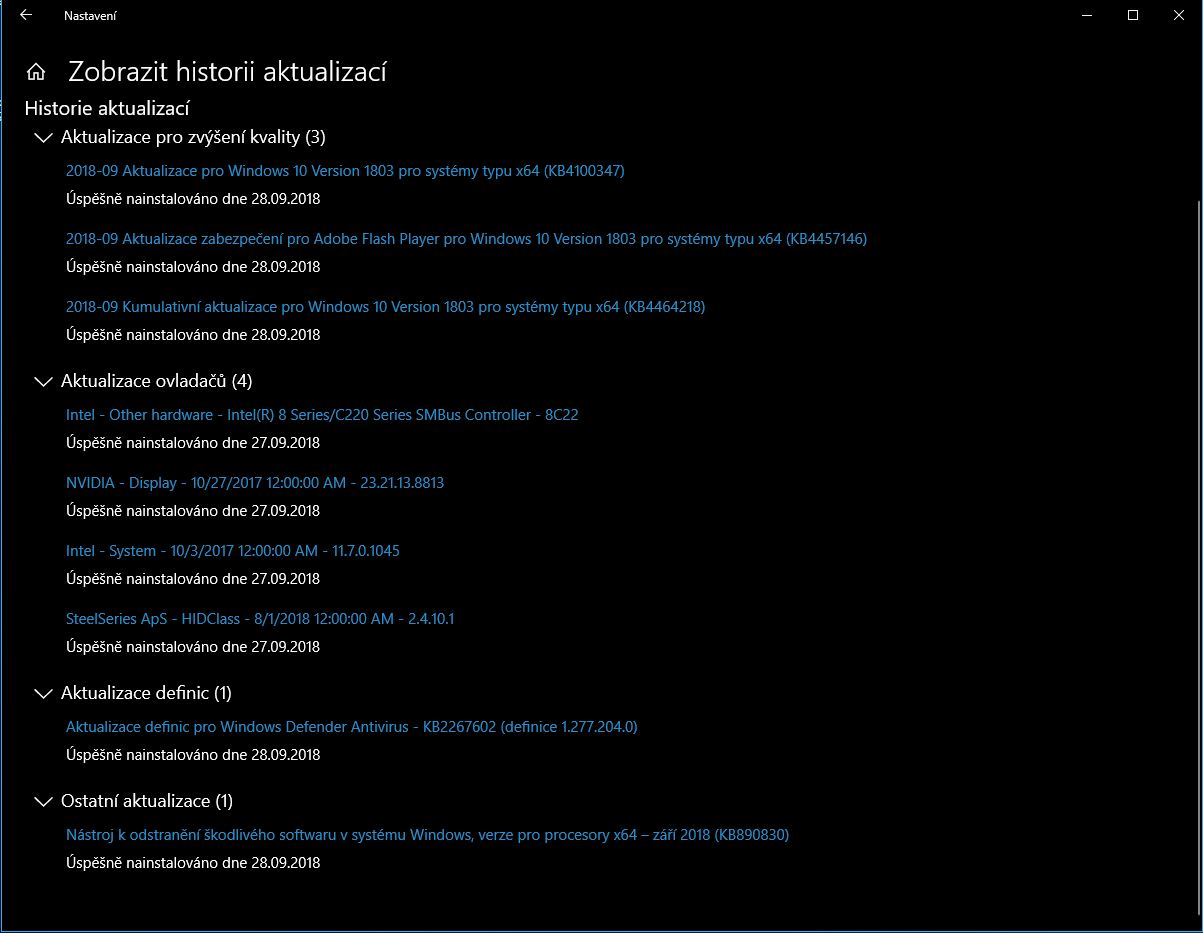Viewport: 1203px width, 933px height.
Task: Click the 'Zobrazit historii aktualizací' page title
Action: coord(227,72)
